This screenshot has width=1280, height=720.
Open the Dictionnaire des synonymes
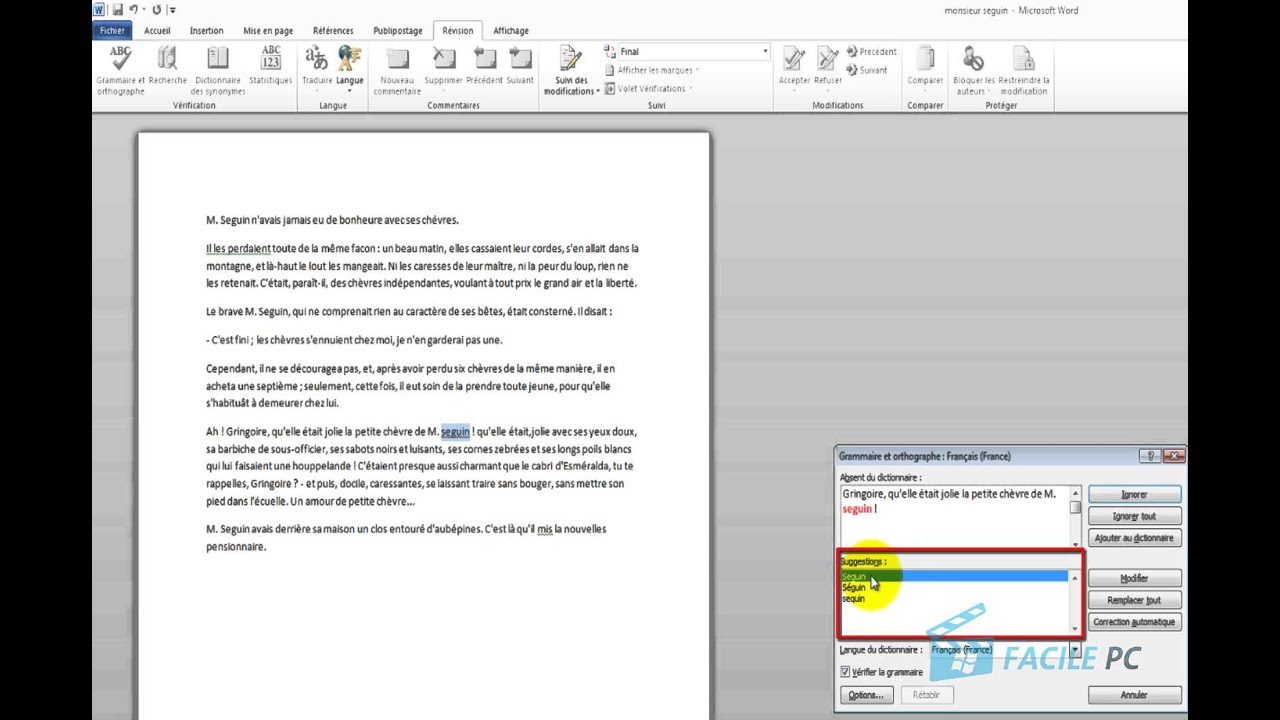point(218,70)
